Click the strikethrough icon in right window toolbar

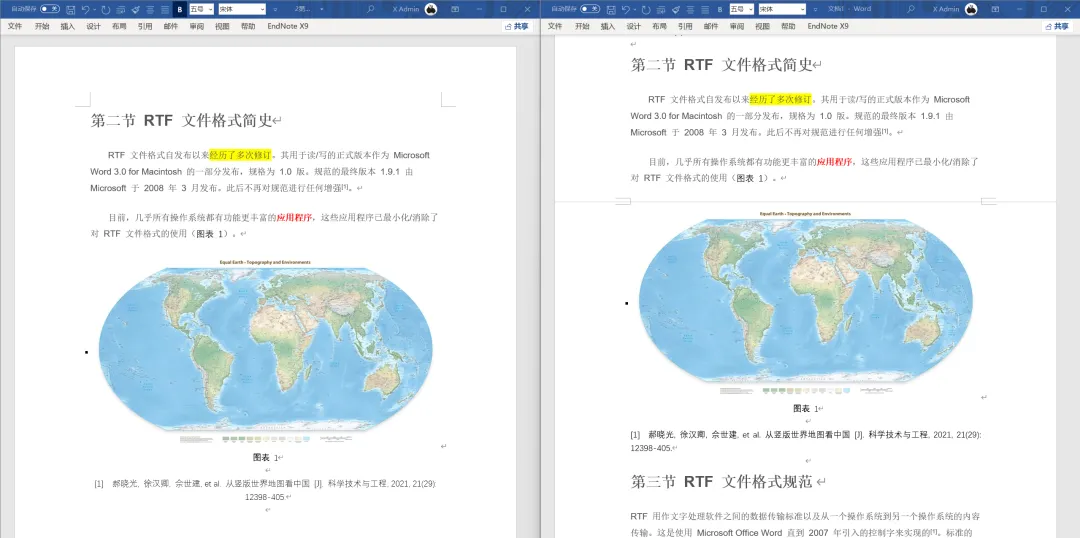coord(661,9)
